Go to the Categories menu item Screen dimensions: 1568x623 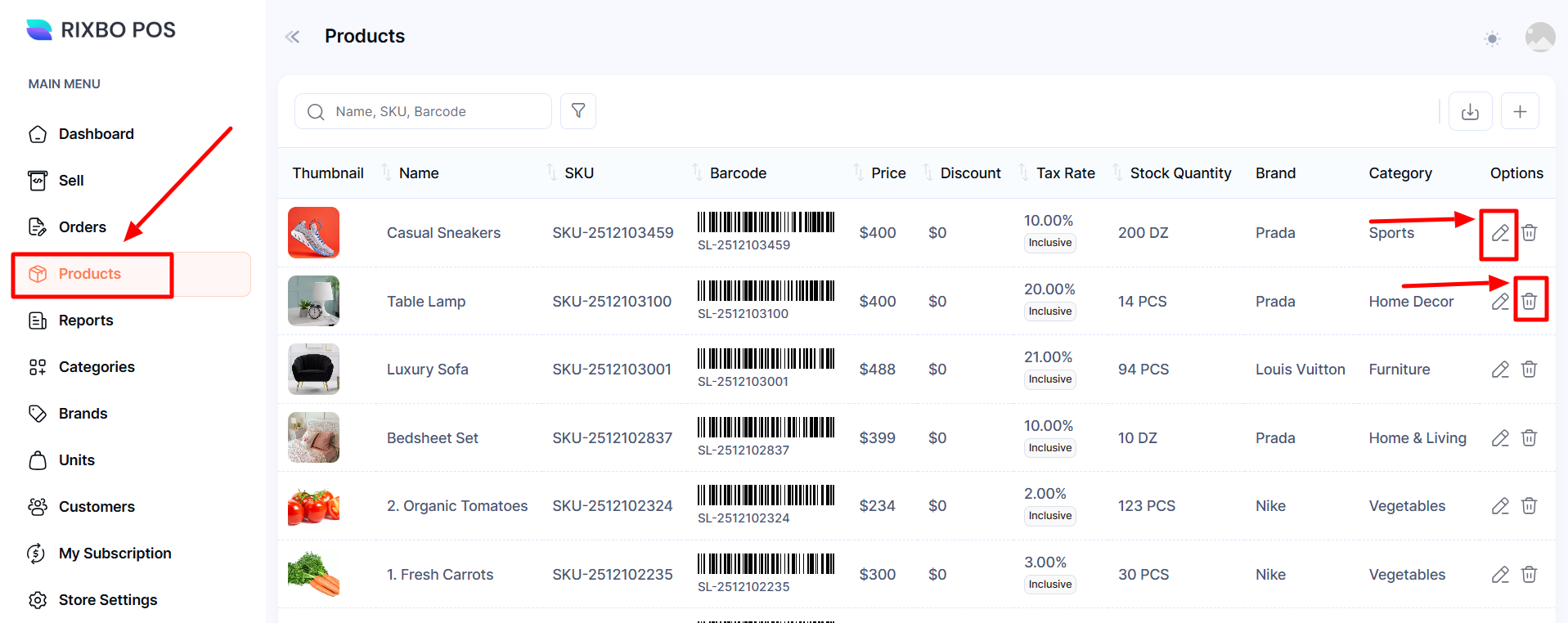[97, 367]
